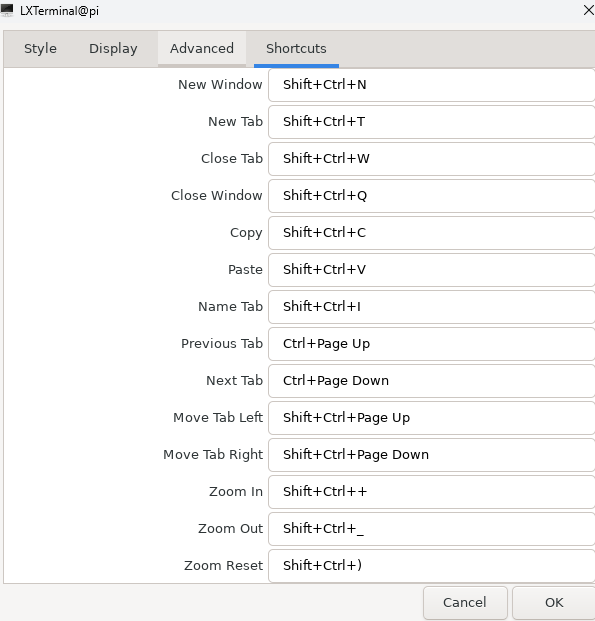
Task: Click the "Zoom In" label
Action: [x=236, y=491]
